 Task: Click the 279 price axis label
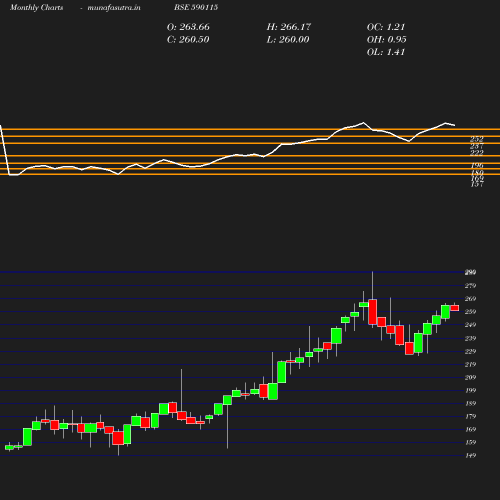click(x=470, y=286)
